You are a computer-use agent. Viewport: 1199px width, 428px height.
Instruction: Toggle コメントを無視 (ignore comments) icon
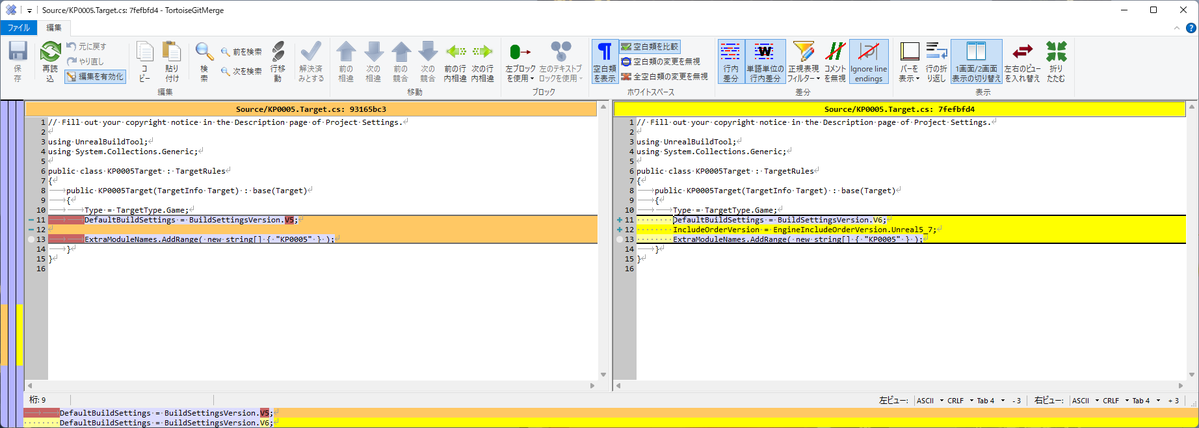[x=833, y=58]
